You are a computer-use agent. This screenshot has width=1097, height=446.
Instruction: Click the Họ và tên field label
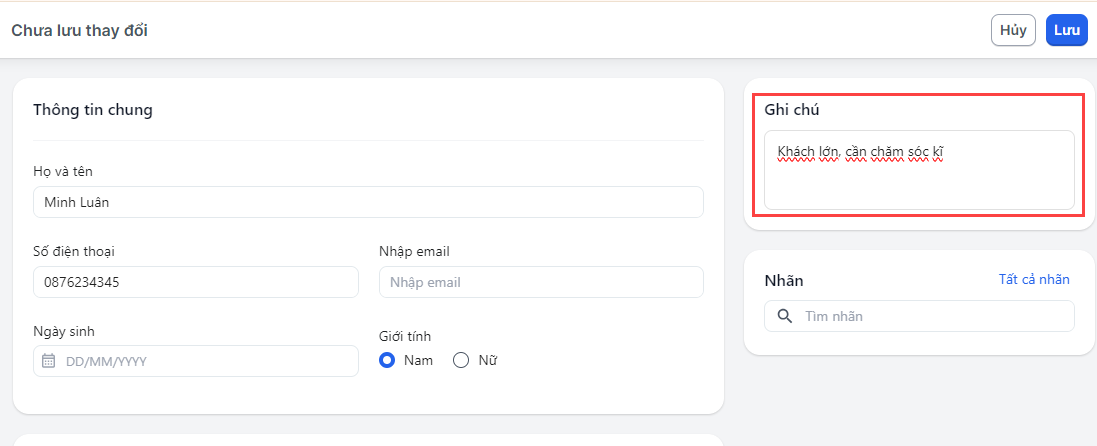click(x=63, y=171)
